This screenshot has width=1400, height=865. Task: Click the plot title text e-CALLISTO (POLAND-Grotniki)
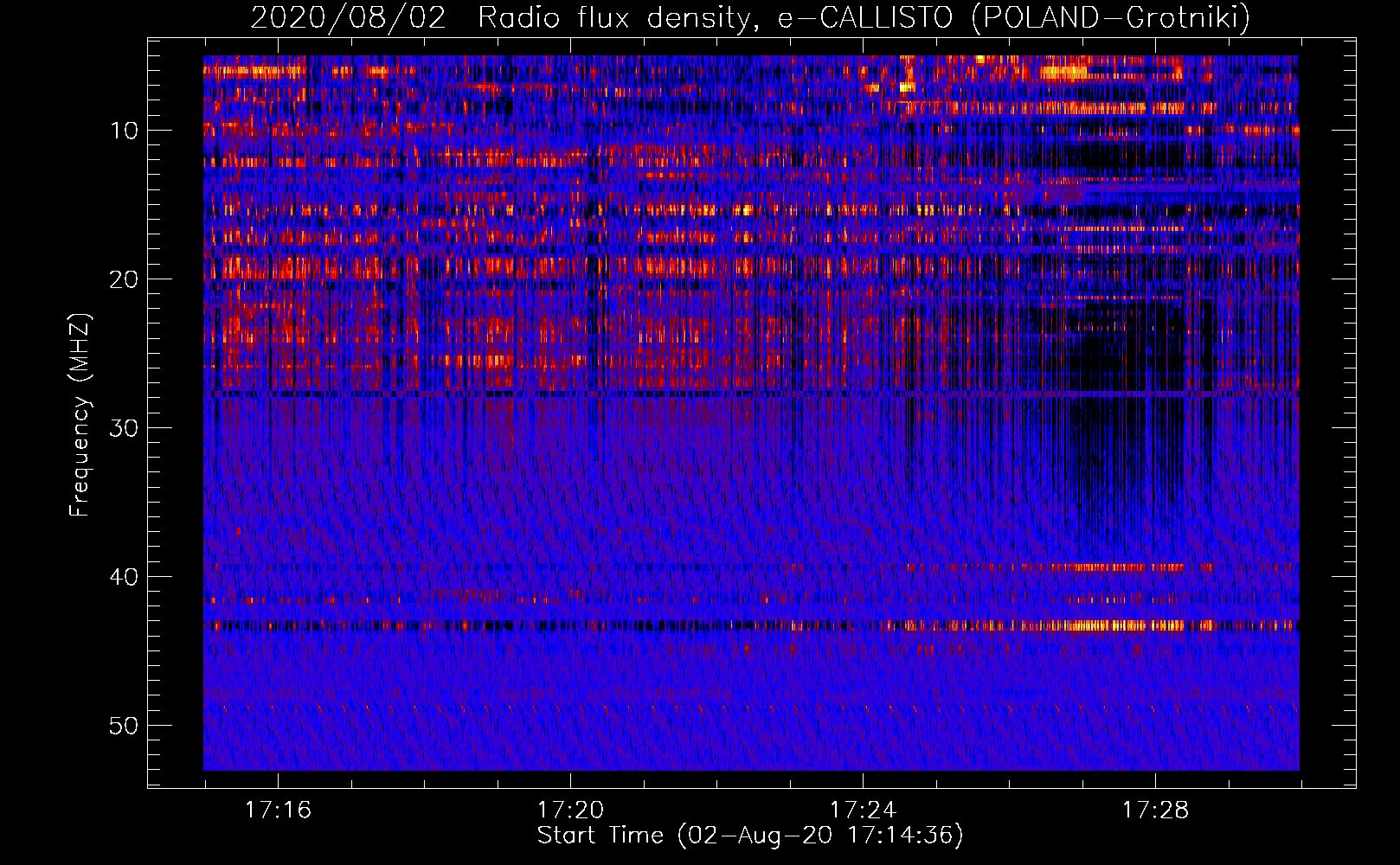1014,17
